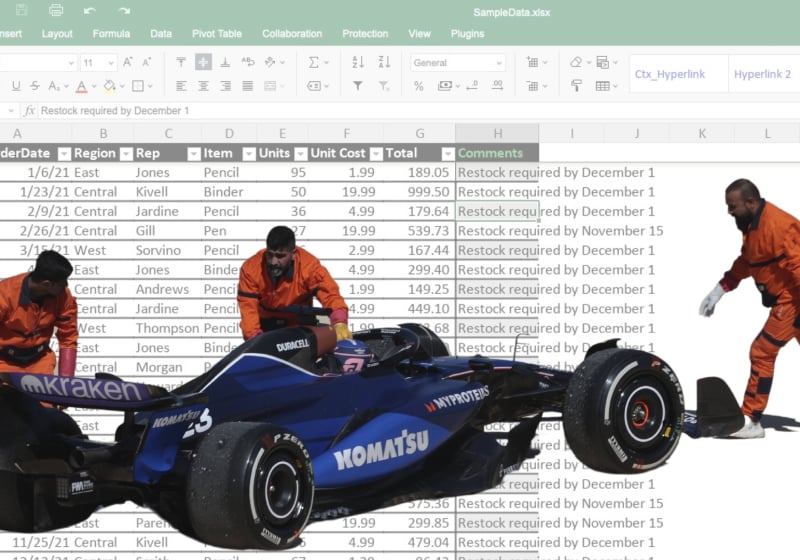
Task: Align cell content to top
Action: point(181,62)
